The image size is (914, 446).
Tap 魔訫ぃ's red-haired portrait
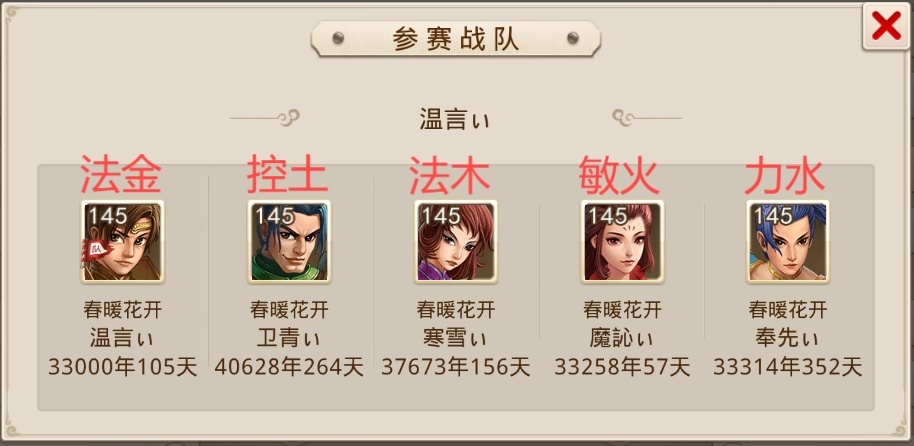[622, 241]
